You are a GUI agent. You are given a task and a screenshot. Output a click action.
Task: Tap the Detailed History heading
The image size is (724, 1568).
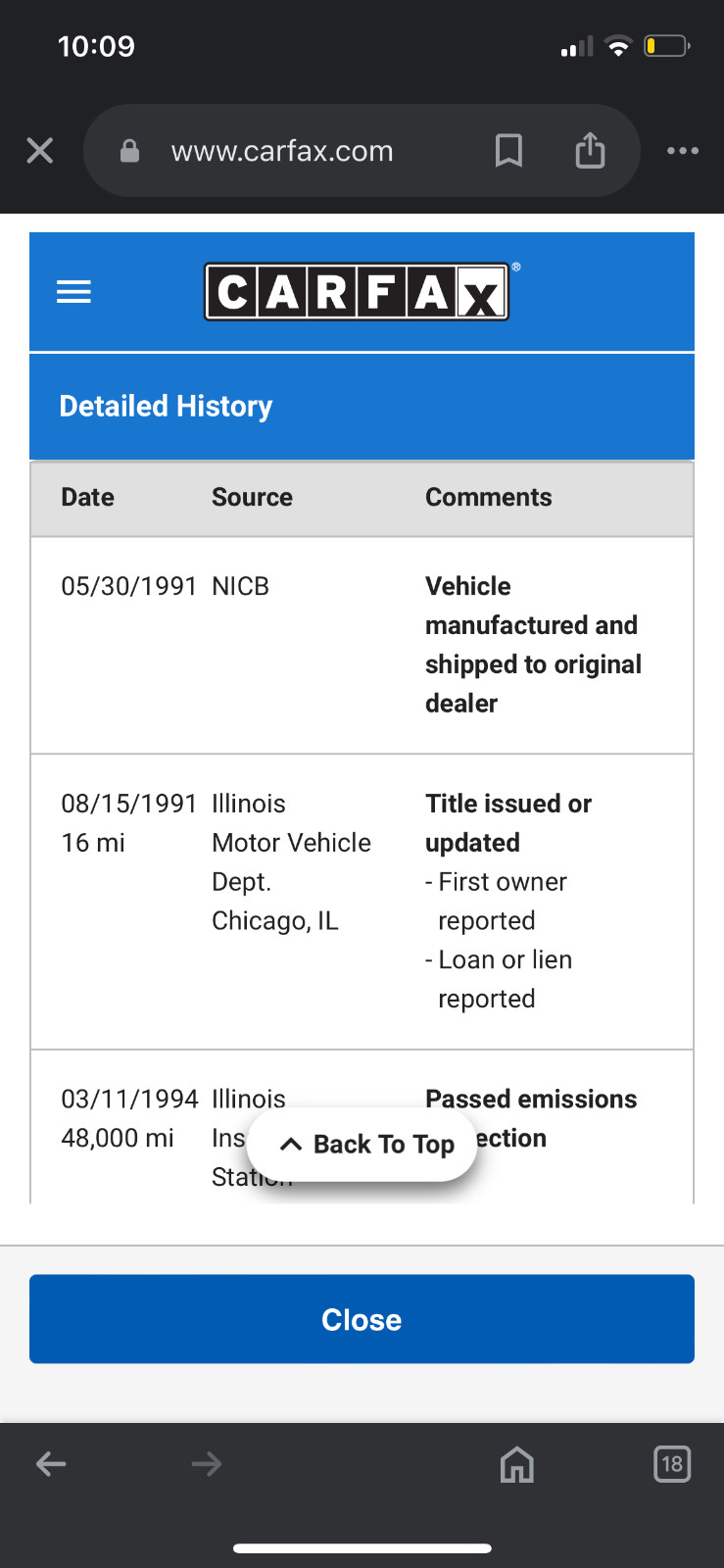pyautogui.click(x=167, y=406)
